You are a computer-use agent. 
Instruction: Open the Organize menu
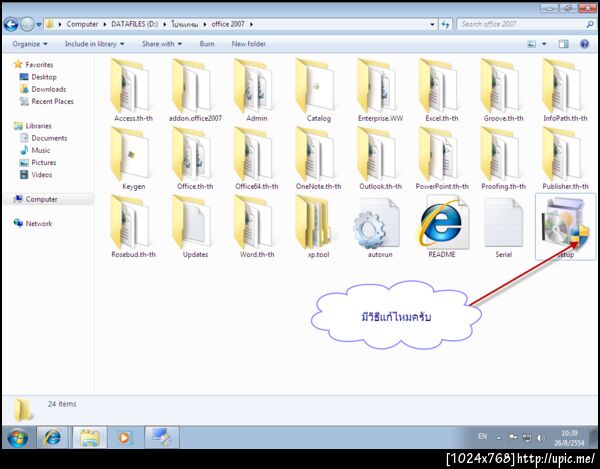pyautogui.click(x=30, y=44)
